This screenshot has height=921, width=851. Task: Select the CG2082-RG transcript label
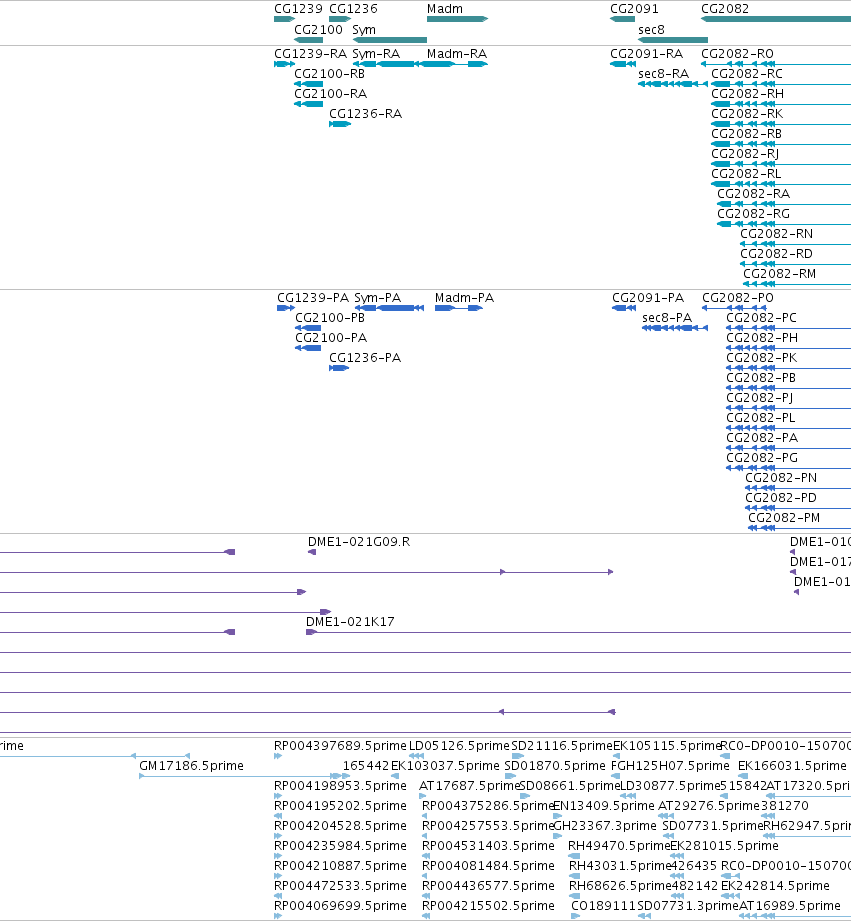coord(754,213)
